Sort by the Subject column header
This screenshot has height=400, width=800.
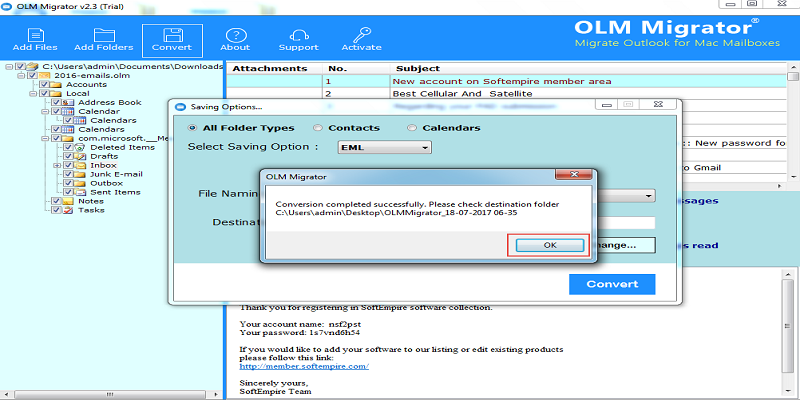(x=589, y=69)
